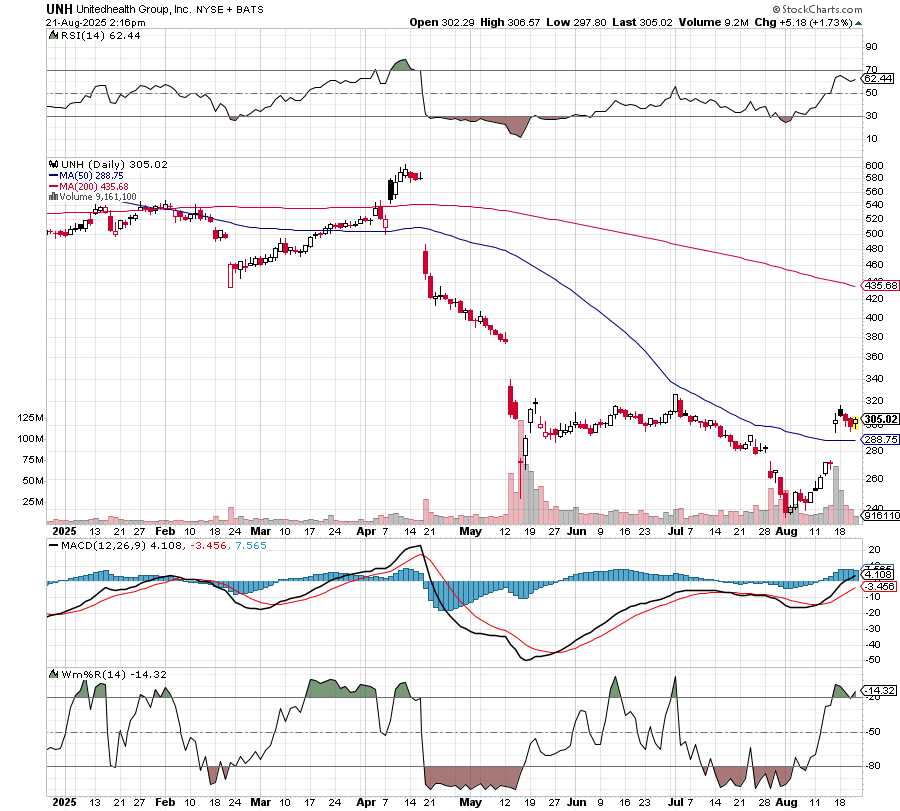
Task: Click the 'Unitedhealth Group, Inc.' company name
Action: pyautogui.click(x=133, y=10)
